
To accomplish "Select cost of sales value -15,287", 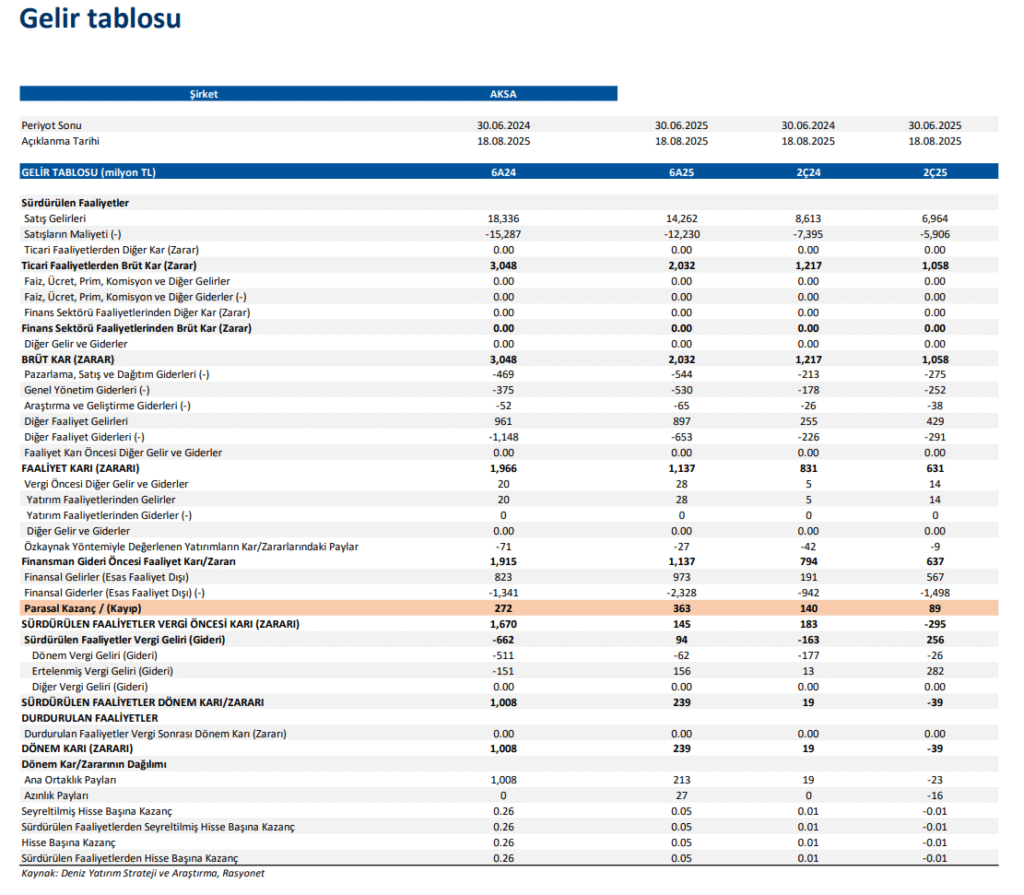I will (504, 235).
